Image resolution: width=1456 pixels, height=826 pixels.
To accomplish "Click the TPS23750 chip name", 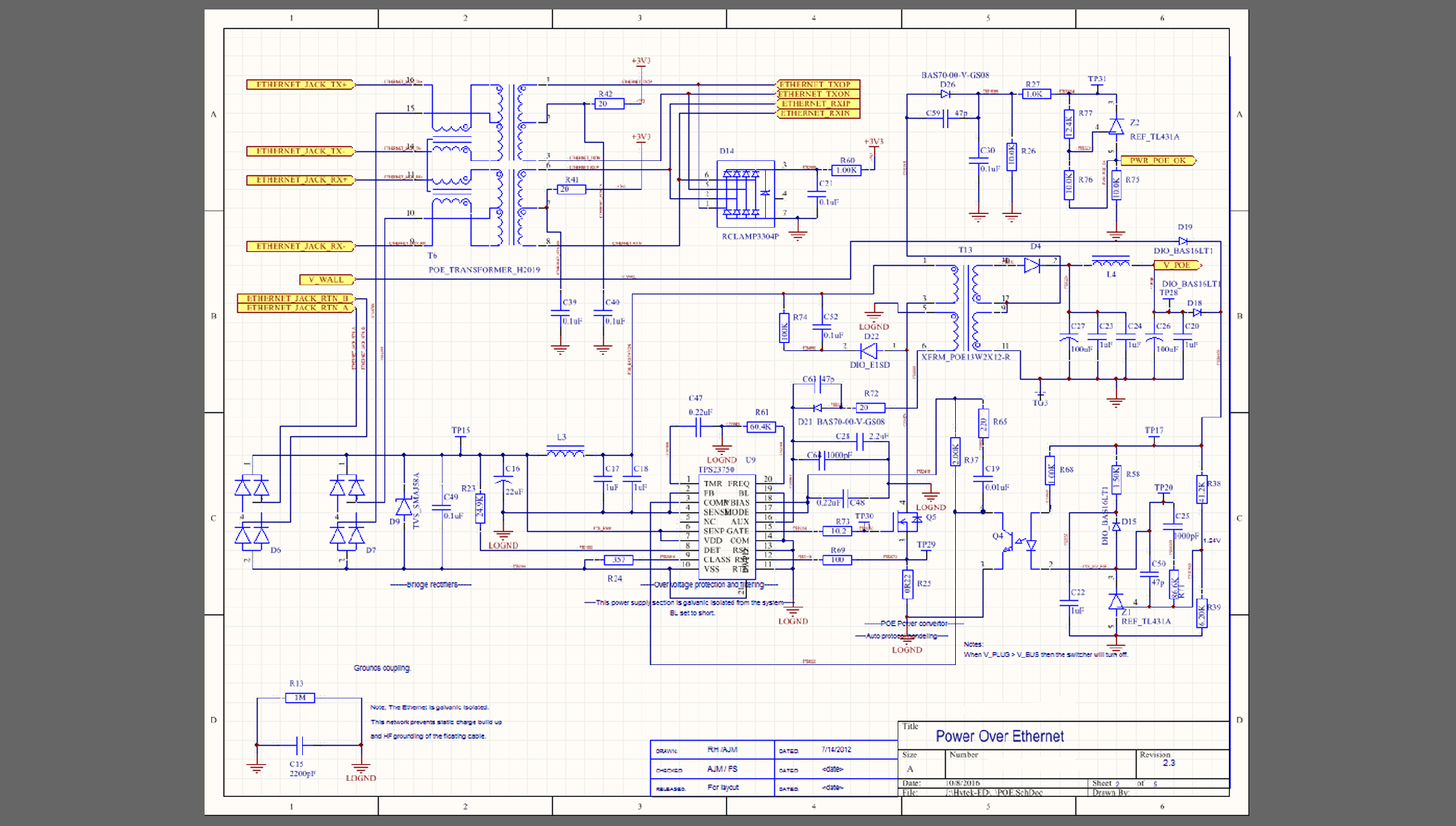I will [x=716, y=470].
